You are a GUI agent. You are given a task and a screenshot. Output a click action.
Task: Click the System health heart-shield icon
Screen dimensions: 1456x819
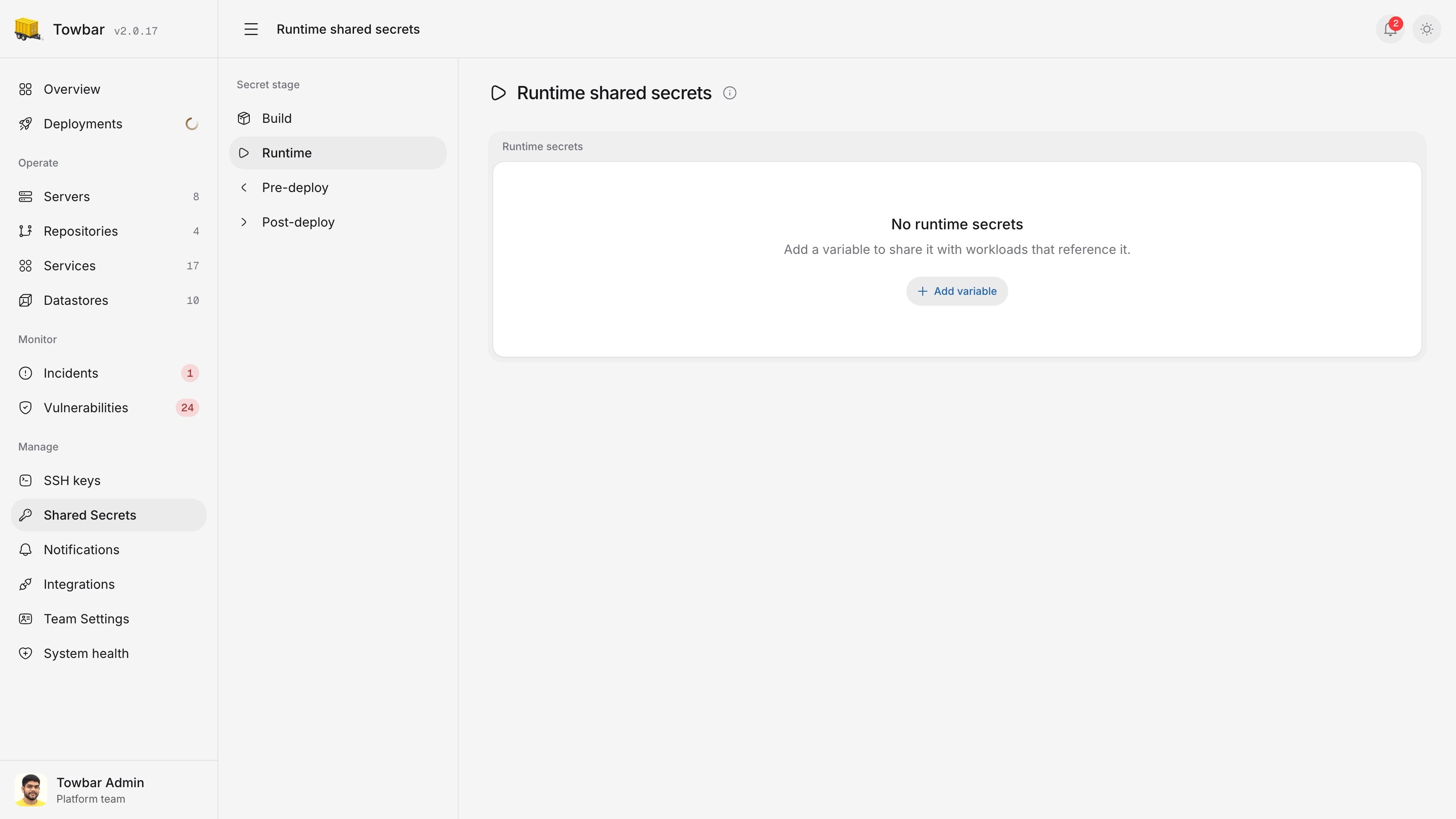(25, 653)
